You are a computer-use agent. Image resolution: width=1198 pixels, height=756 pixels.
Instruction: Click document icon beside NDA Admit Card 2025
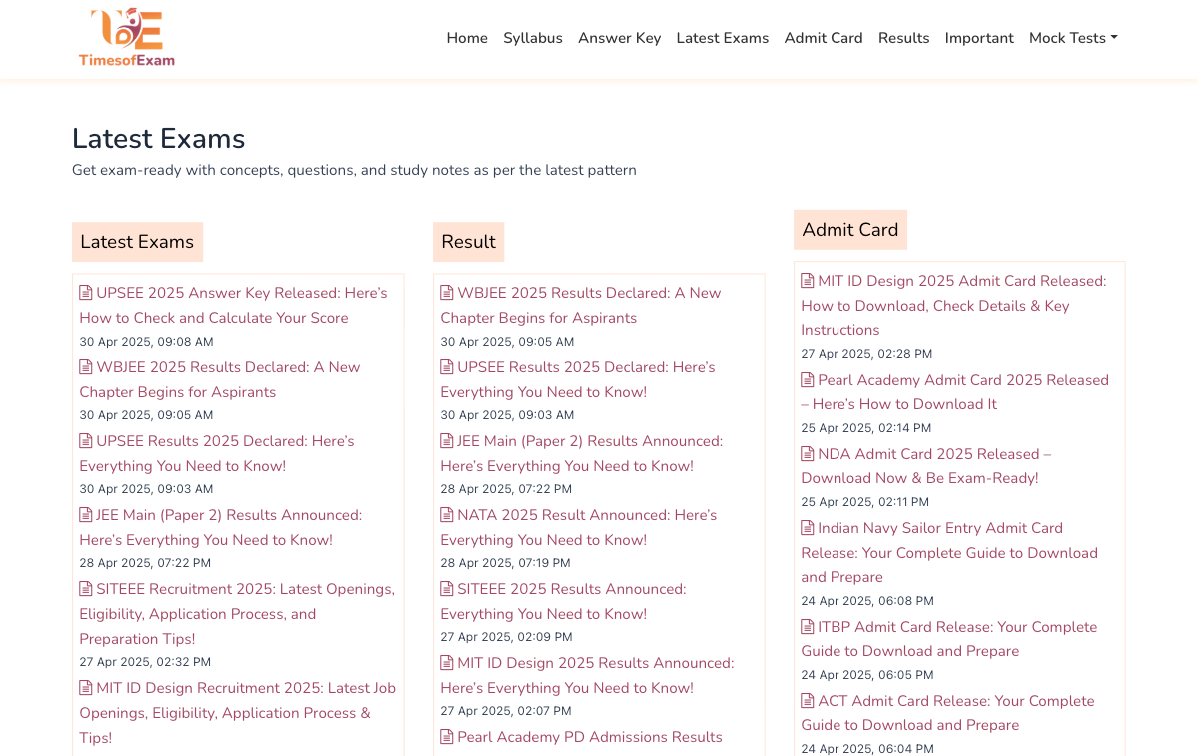[808, 454]
